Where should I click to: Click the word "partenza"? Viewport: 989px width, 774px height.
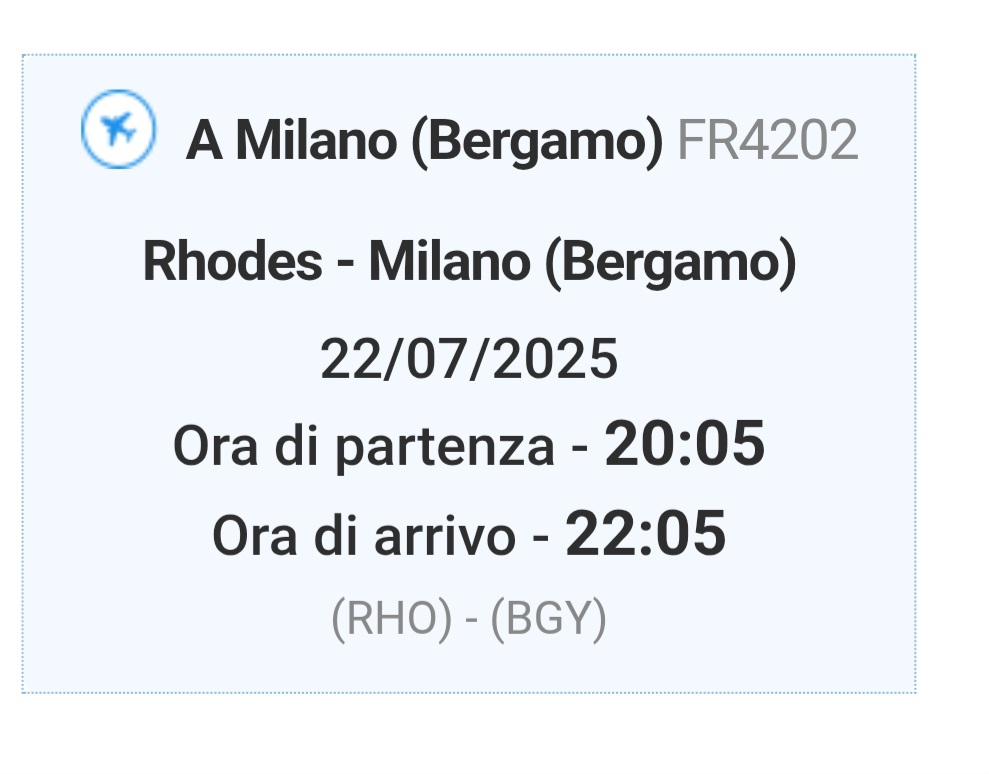pyautogui.click(x=443, y=448)
